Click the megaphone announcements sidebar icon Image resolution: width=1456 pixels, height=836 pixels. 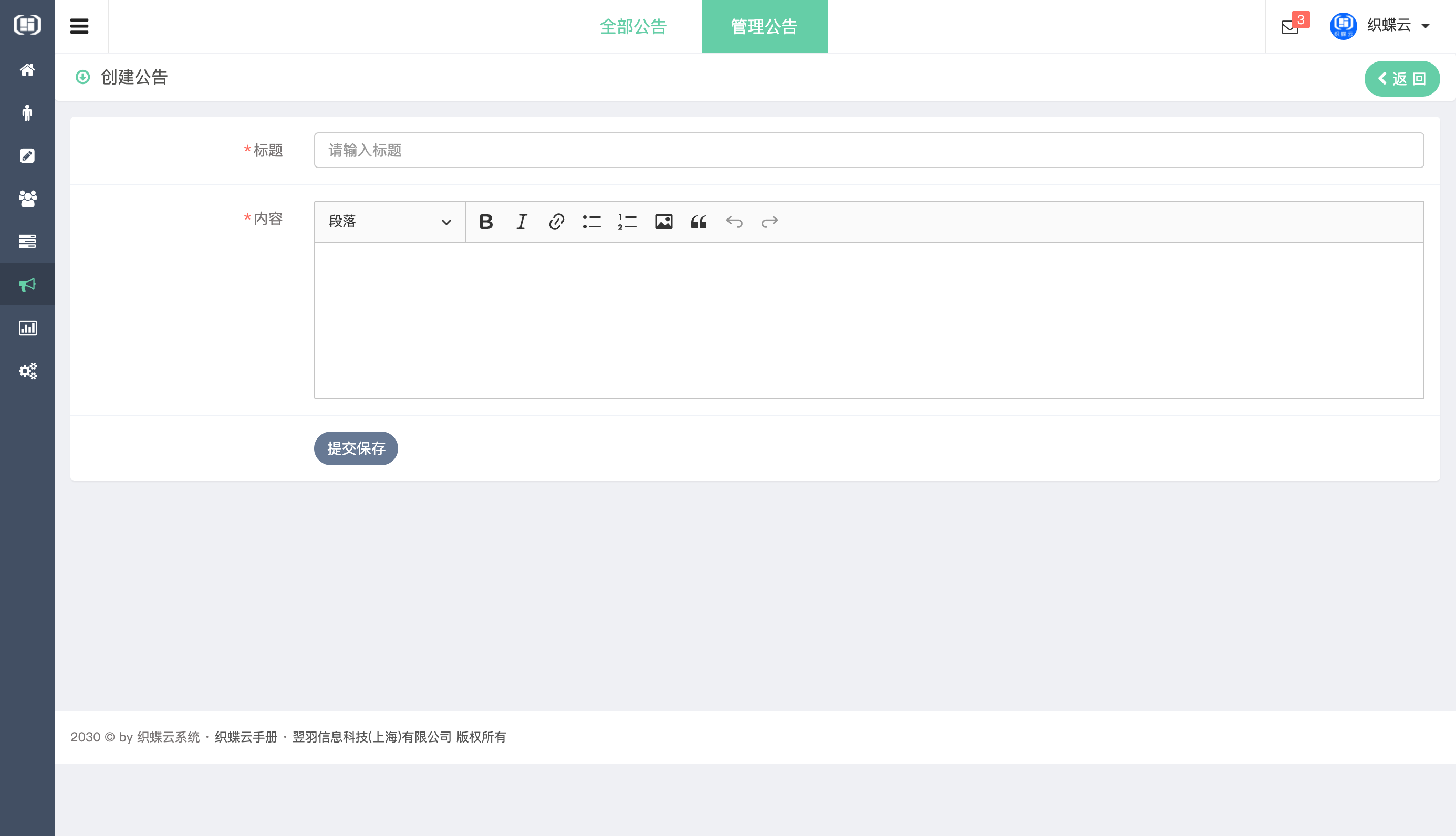click(x=27, y=285)
